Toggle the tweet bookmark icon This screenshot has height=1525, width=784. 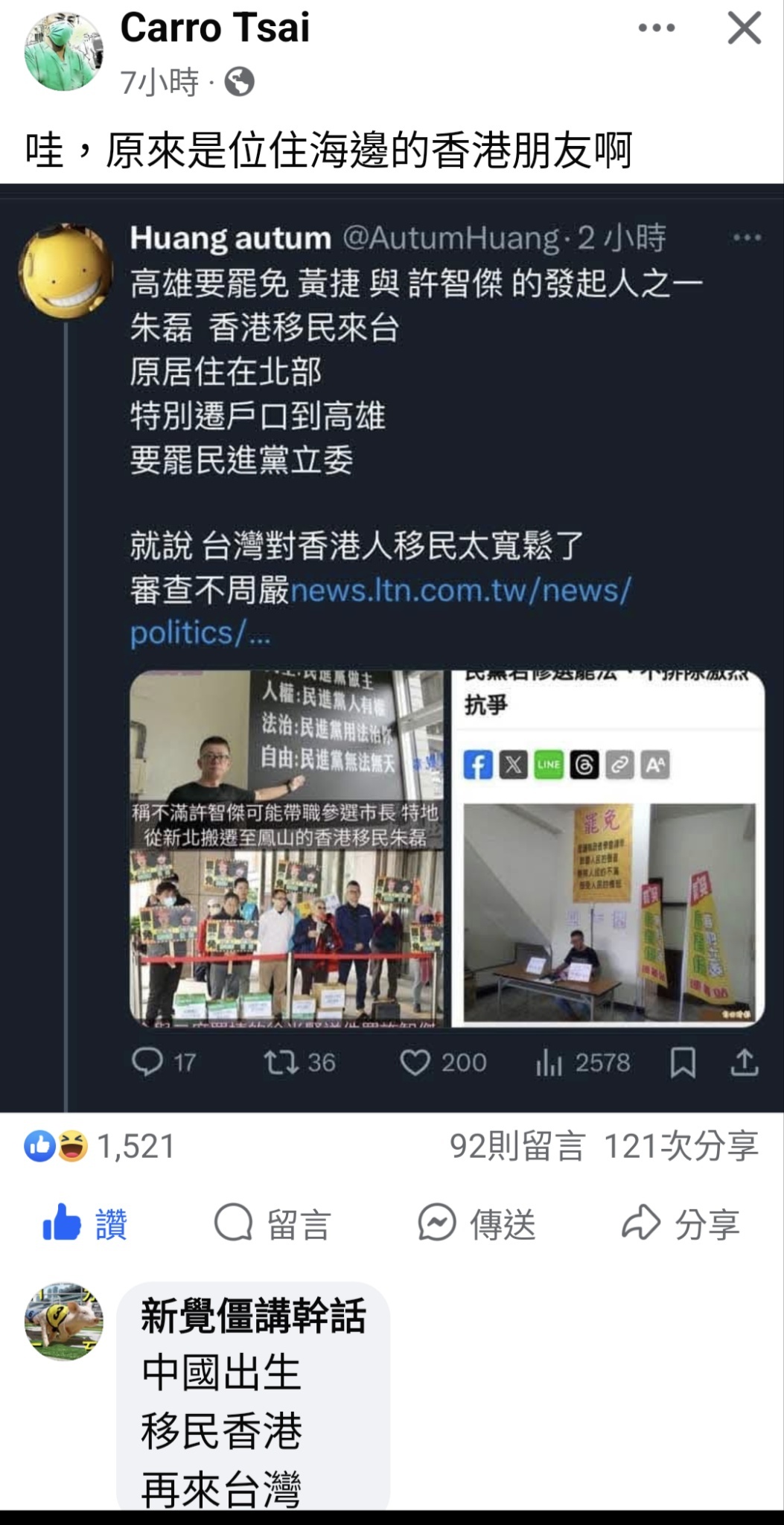click(683, 1062)
